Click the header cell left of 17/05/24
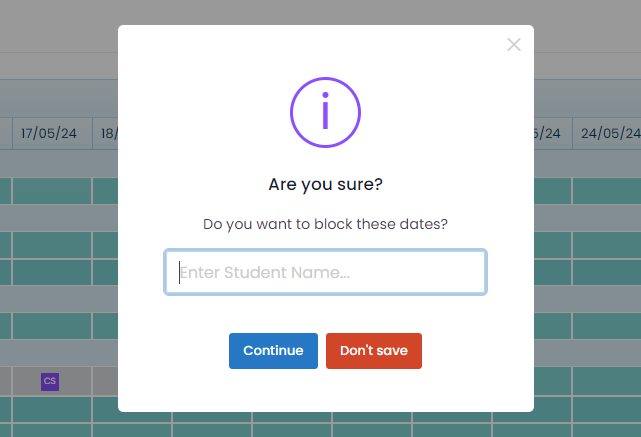This screenshot has width=641, height=437. [x=5, y=133]
